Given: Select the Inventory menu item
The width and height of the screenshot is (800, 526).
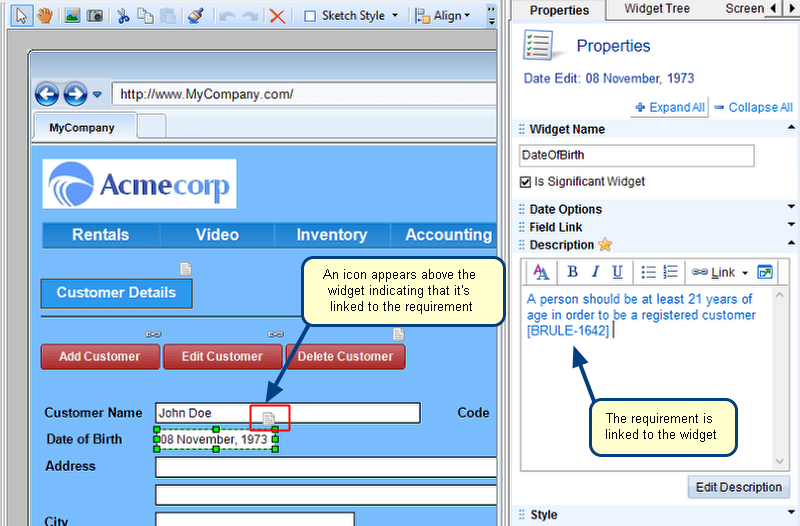Looking at the screenshot, I should point(331,235).
